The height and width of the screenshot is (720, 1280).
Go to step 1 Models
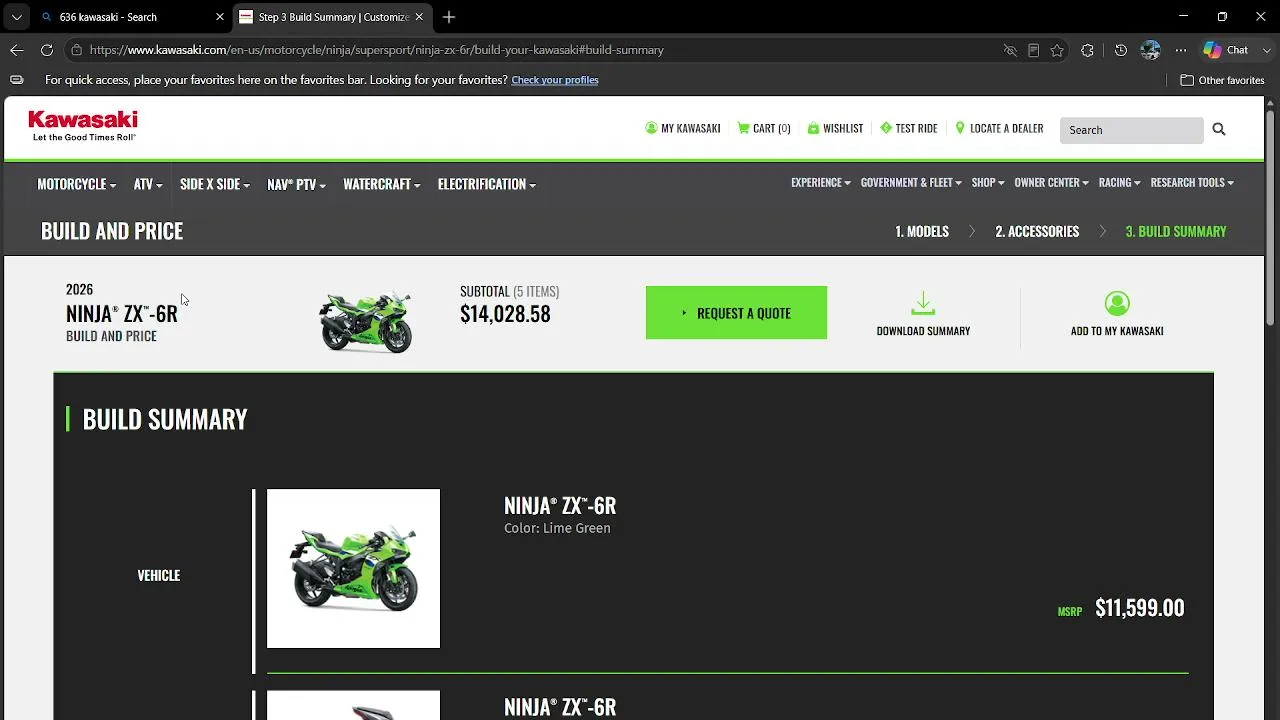[x=922, y=231]
